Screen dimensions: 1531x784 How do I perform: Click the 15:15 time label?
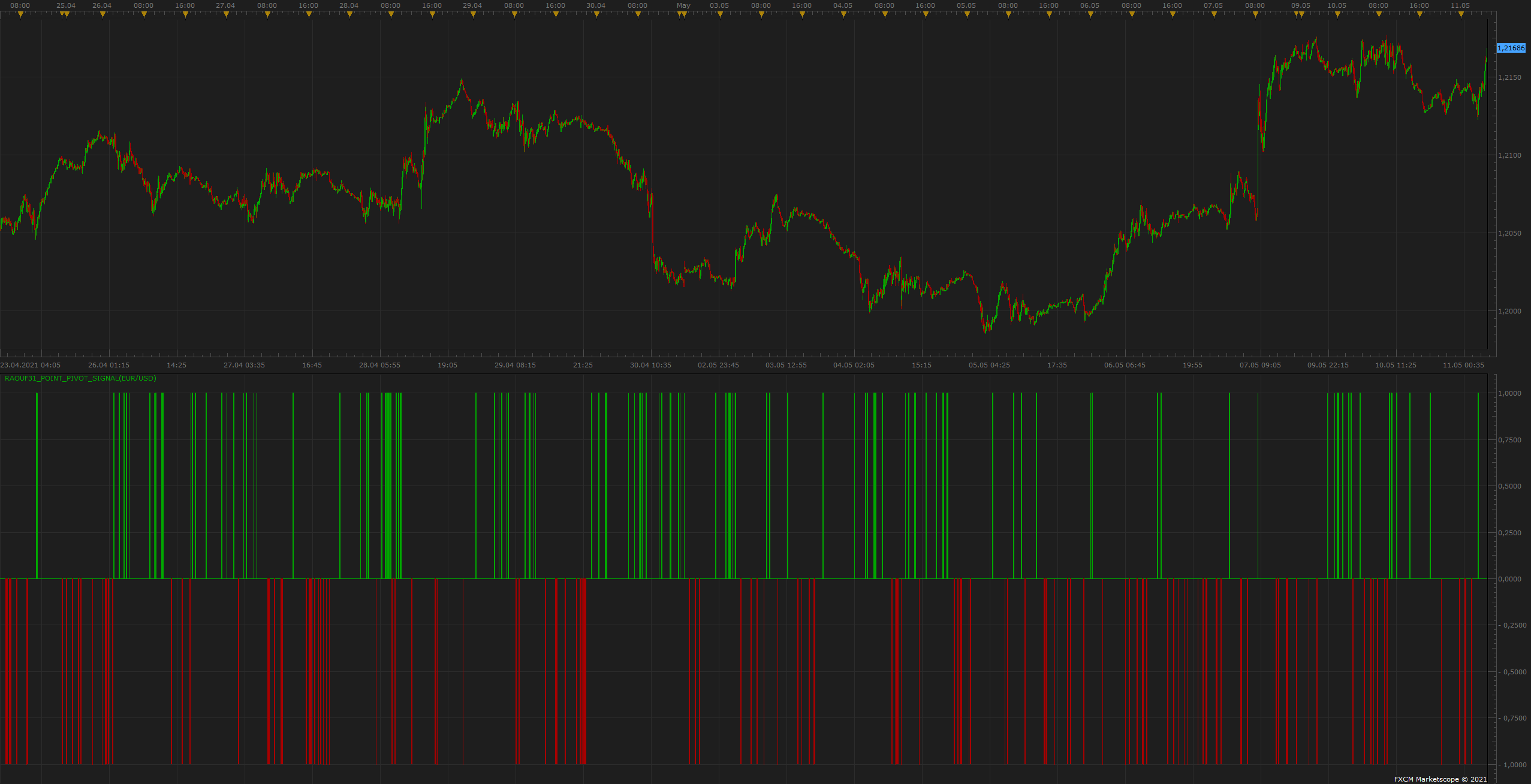921,365
